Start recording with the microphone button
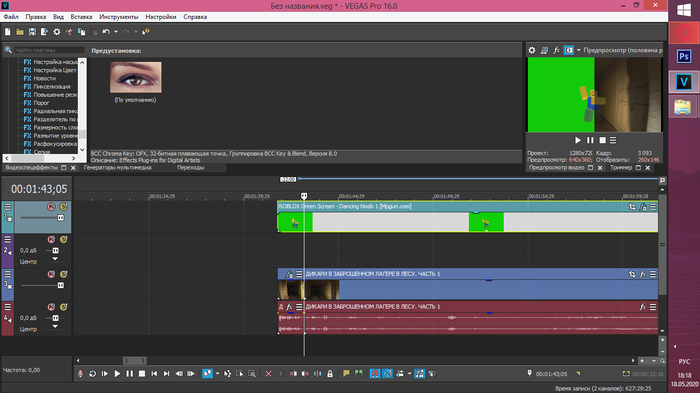 pos(80,374)
